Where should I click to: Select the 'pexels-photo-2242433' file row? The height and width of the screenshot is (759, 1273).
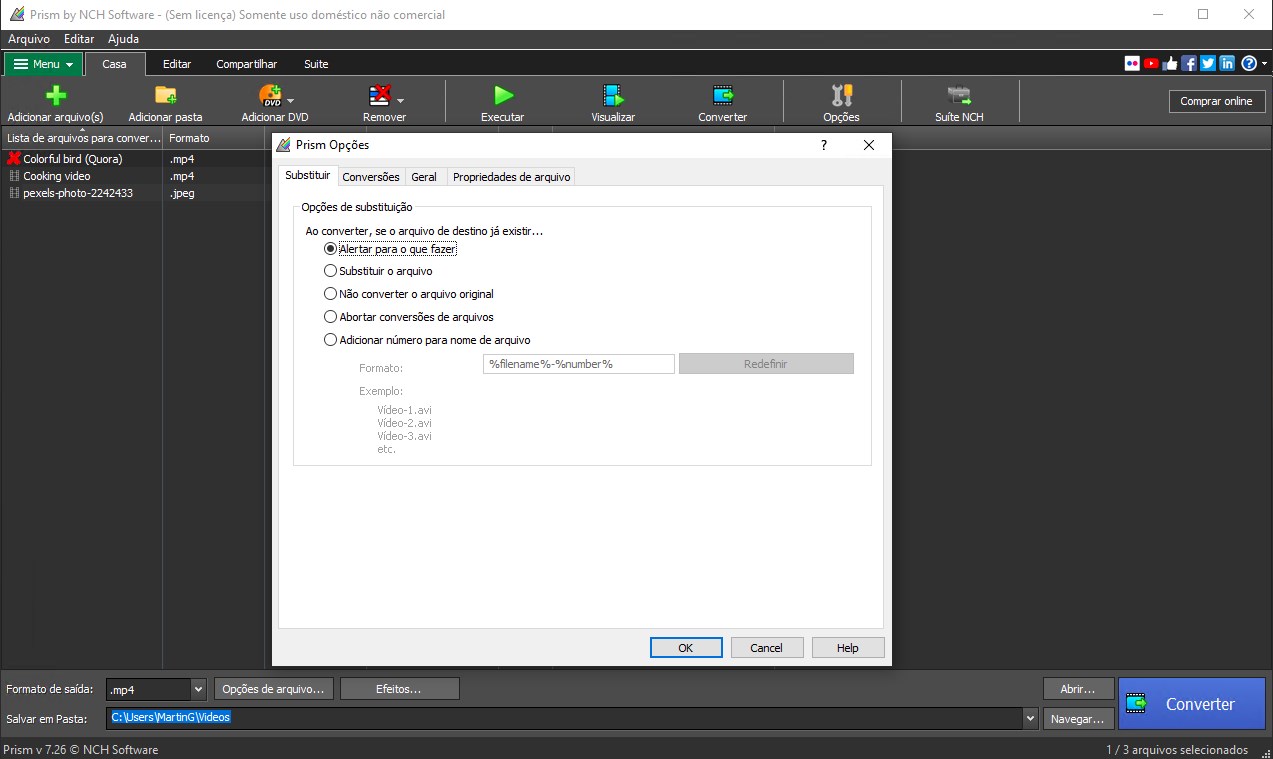[136, 193]
